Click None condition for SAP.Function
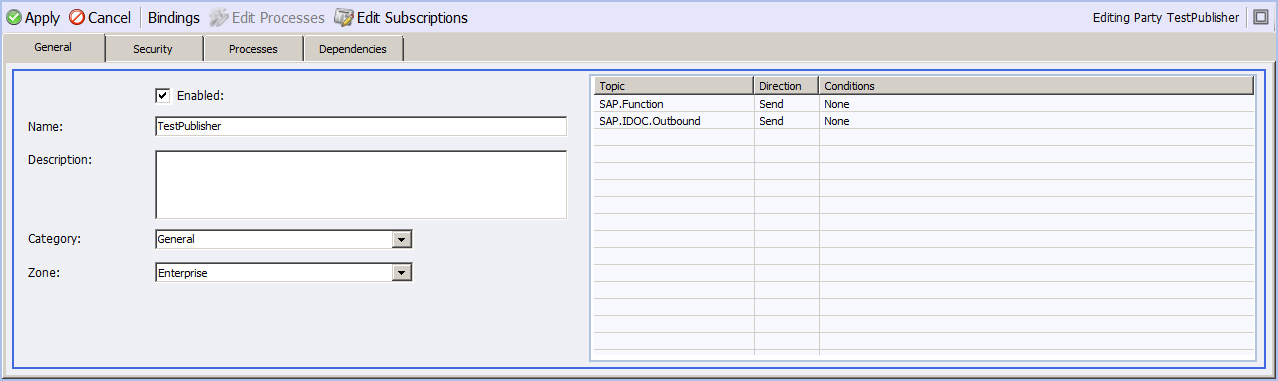Viewport: 1278px width, 381px height. [x=837, y=104]
